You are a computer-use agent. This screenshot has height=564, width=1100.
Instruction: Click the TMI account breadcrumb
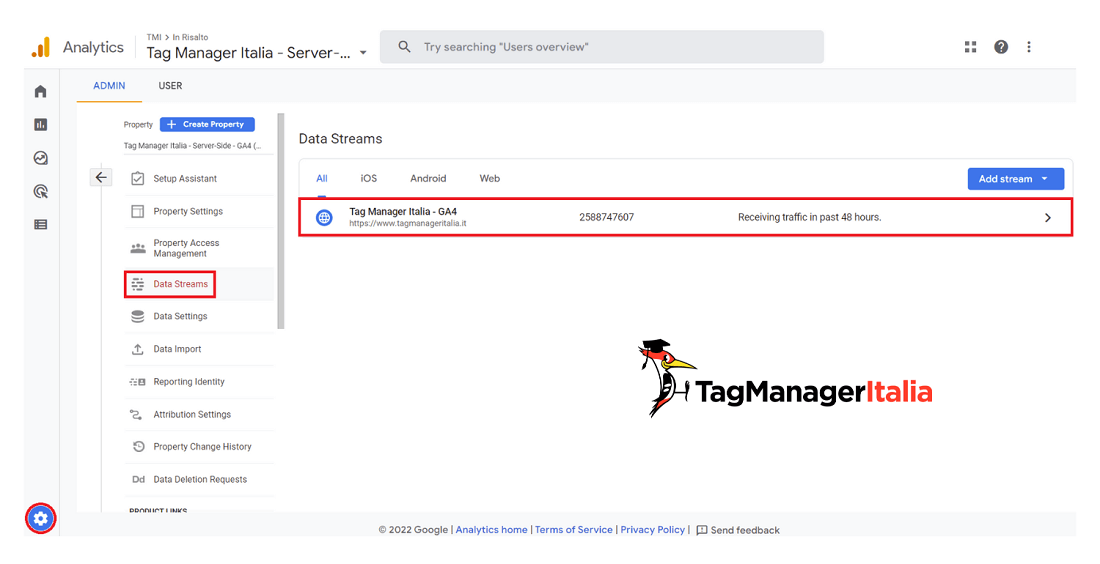pos(154,37)
